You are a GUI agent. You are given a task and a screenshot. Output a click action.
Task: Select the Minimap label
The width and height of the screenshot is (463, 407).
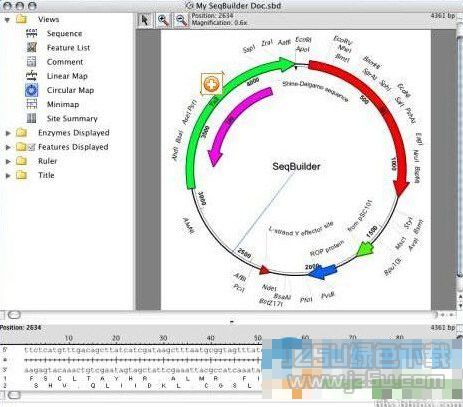point(63,104)
